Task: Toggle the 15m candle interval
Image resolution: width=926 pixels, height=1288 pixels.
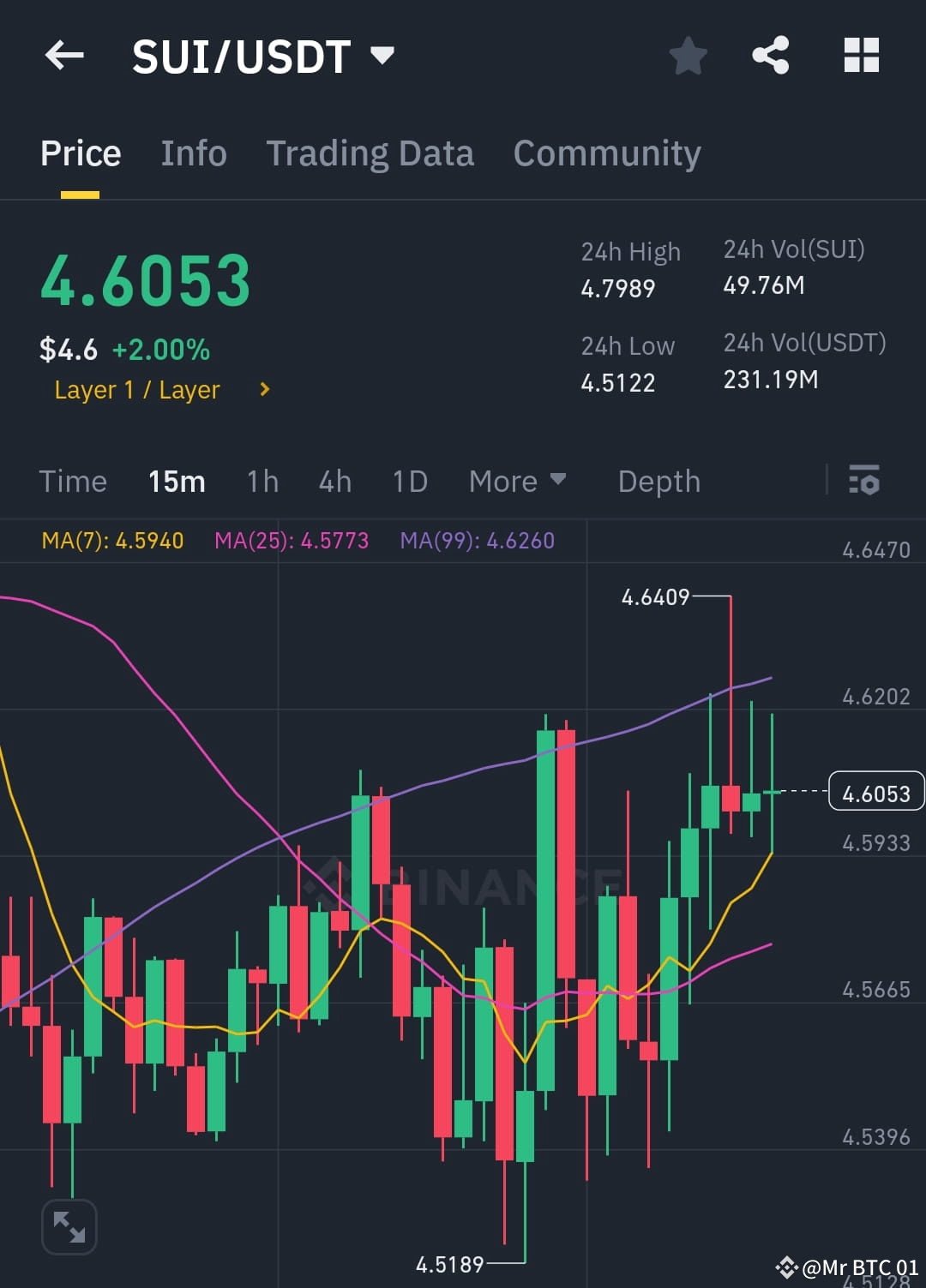Action: coord(176,482)
